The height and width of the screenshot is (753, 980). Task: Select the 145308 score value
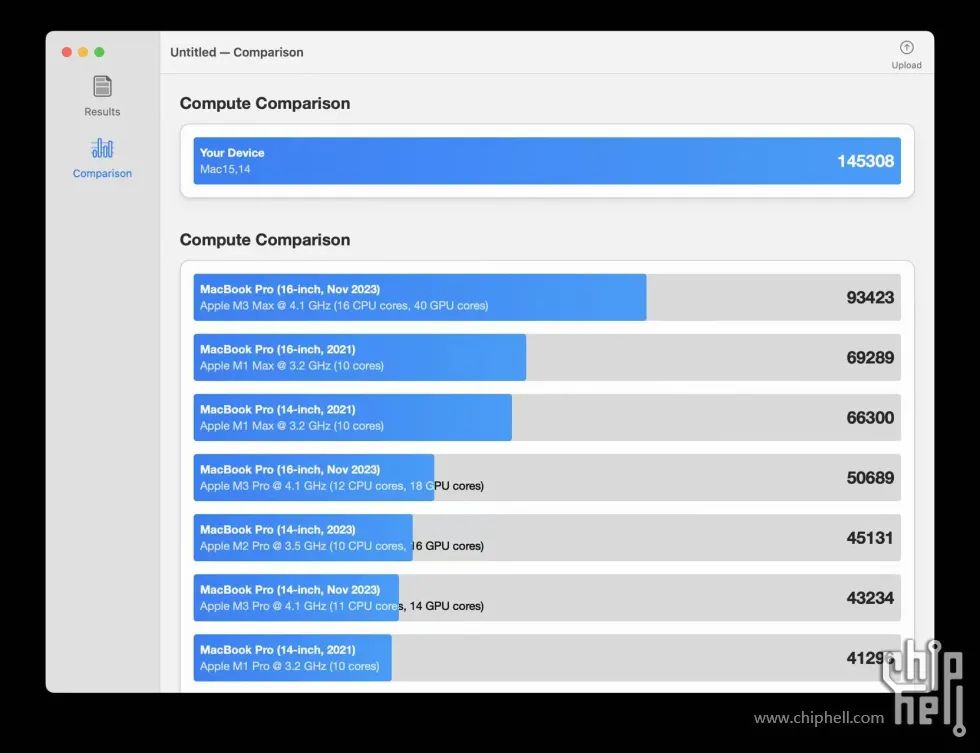click(866, 161)
